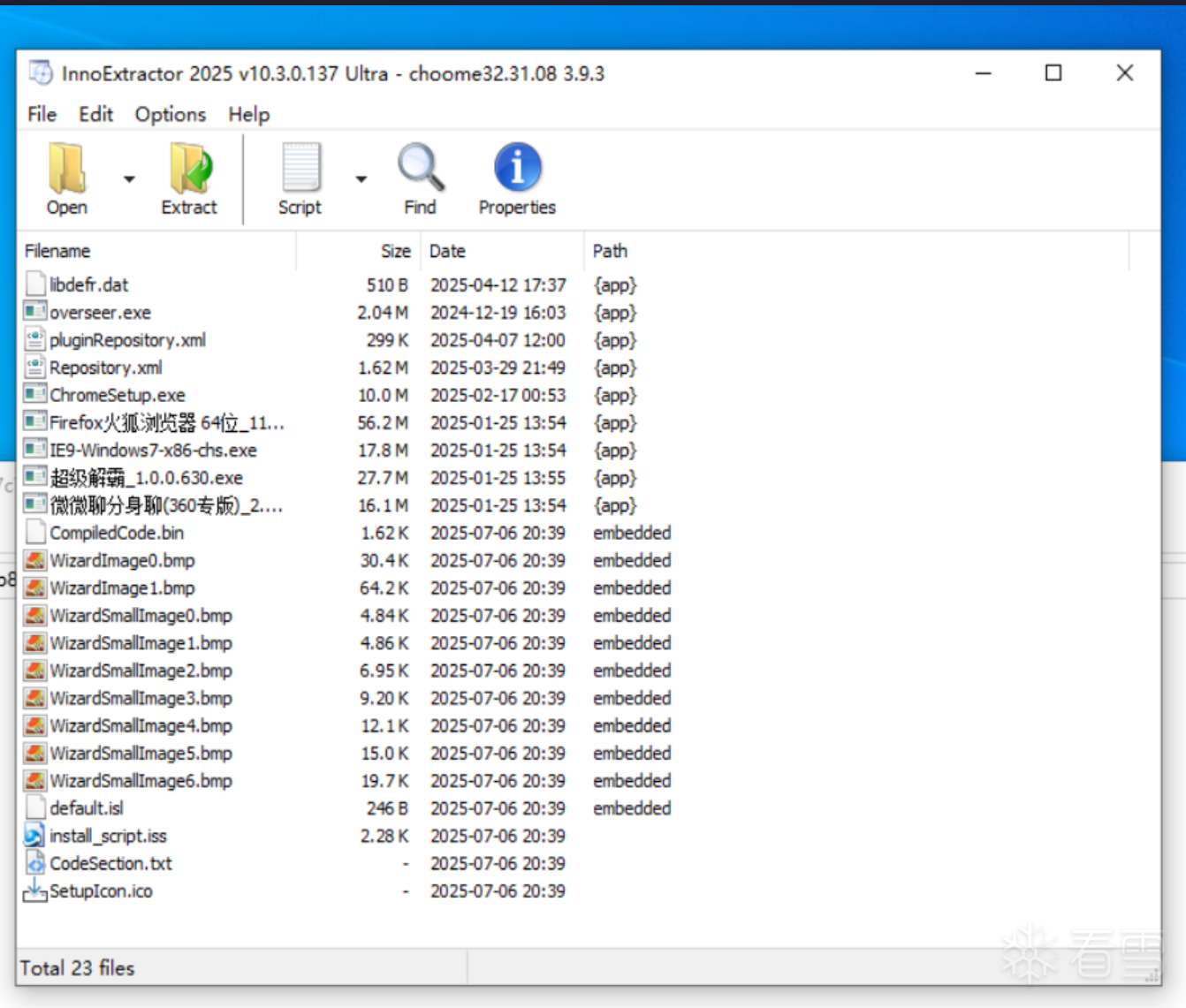Click the Find magnifier icon
1186x1008 pixels.
pos(421,168)
